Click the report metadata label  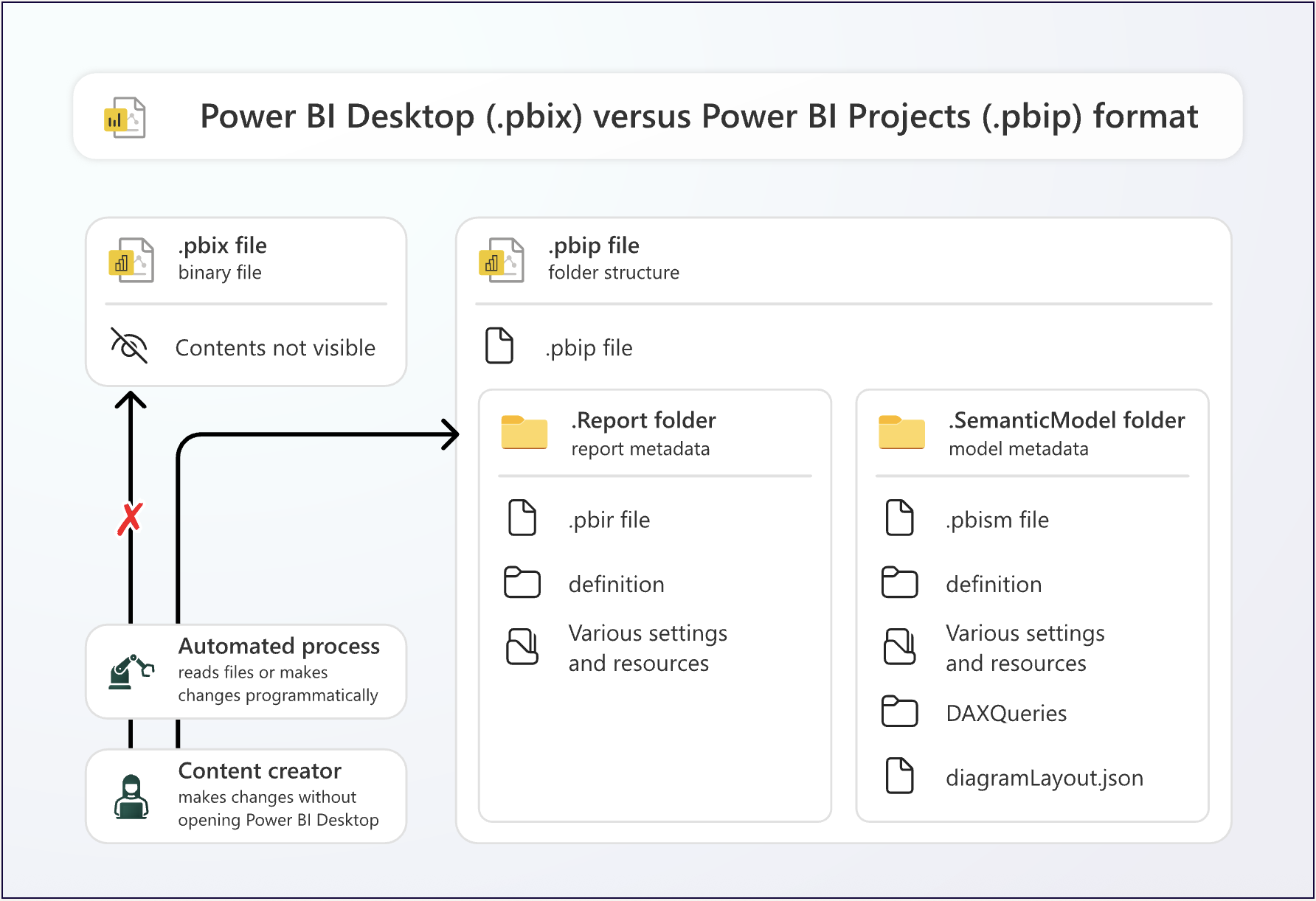640,448
